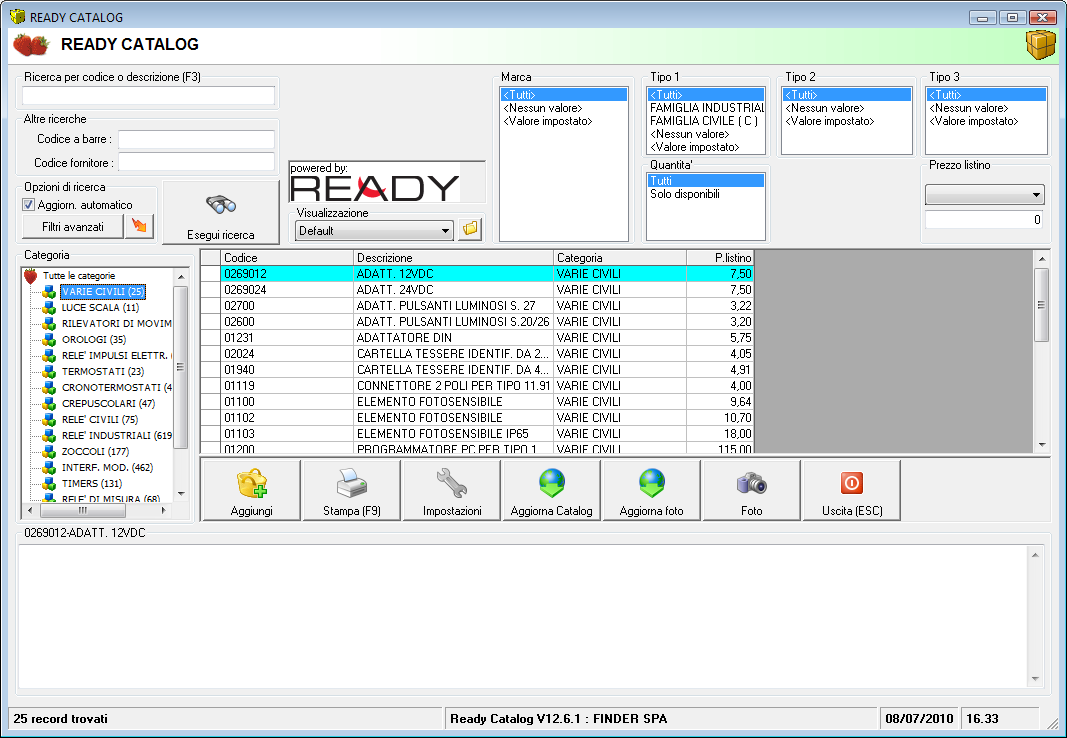Open Foto with the camera icon
The width and height of the screenshot is (1067, 738).
point(751,483)
